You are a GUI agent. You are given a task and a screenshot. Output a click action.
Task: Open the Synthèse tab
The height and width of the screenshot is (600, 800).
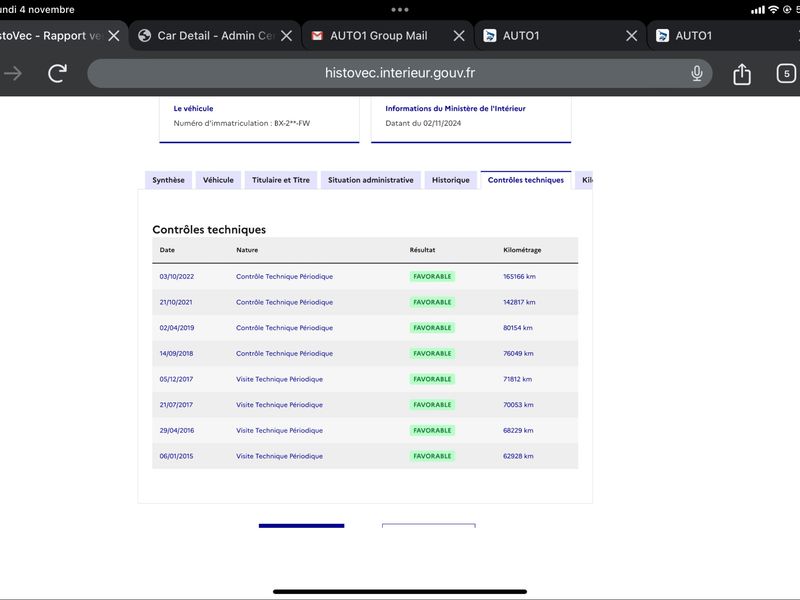point(168,180)
